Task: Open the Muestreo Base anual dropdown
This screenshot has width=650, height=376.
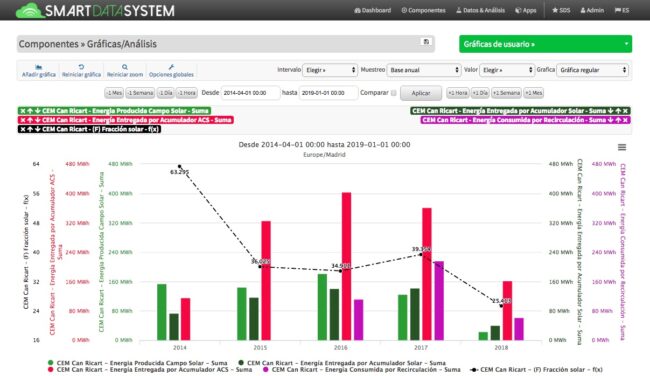Action: [x=424, y=70]
